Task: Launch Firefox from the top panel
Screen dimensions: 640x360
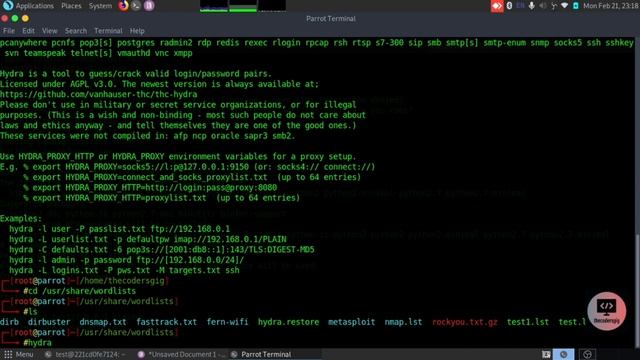Action: [x=123, y=6]
